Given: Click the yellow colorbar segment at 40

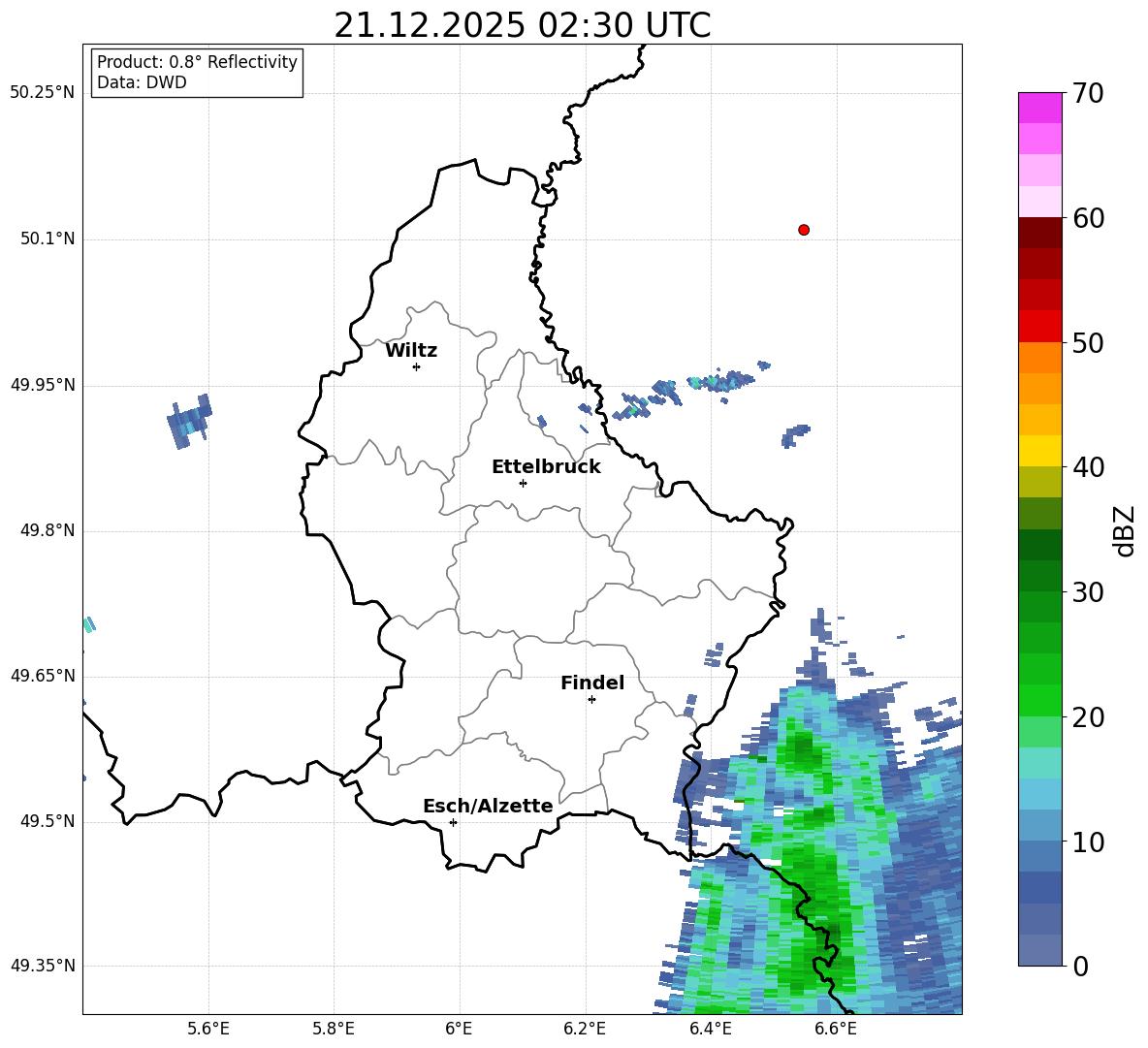Looking at the screenshot, I should tap(1039, 451).
